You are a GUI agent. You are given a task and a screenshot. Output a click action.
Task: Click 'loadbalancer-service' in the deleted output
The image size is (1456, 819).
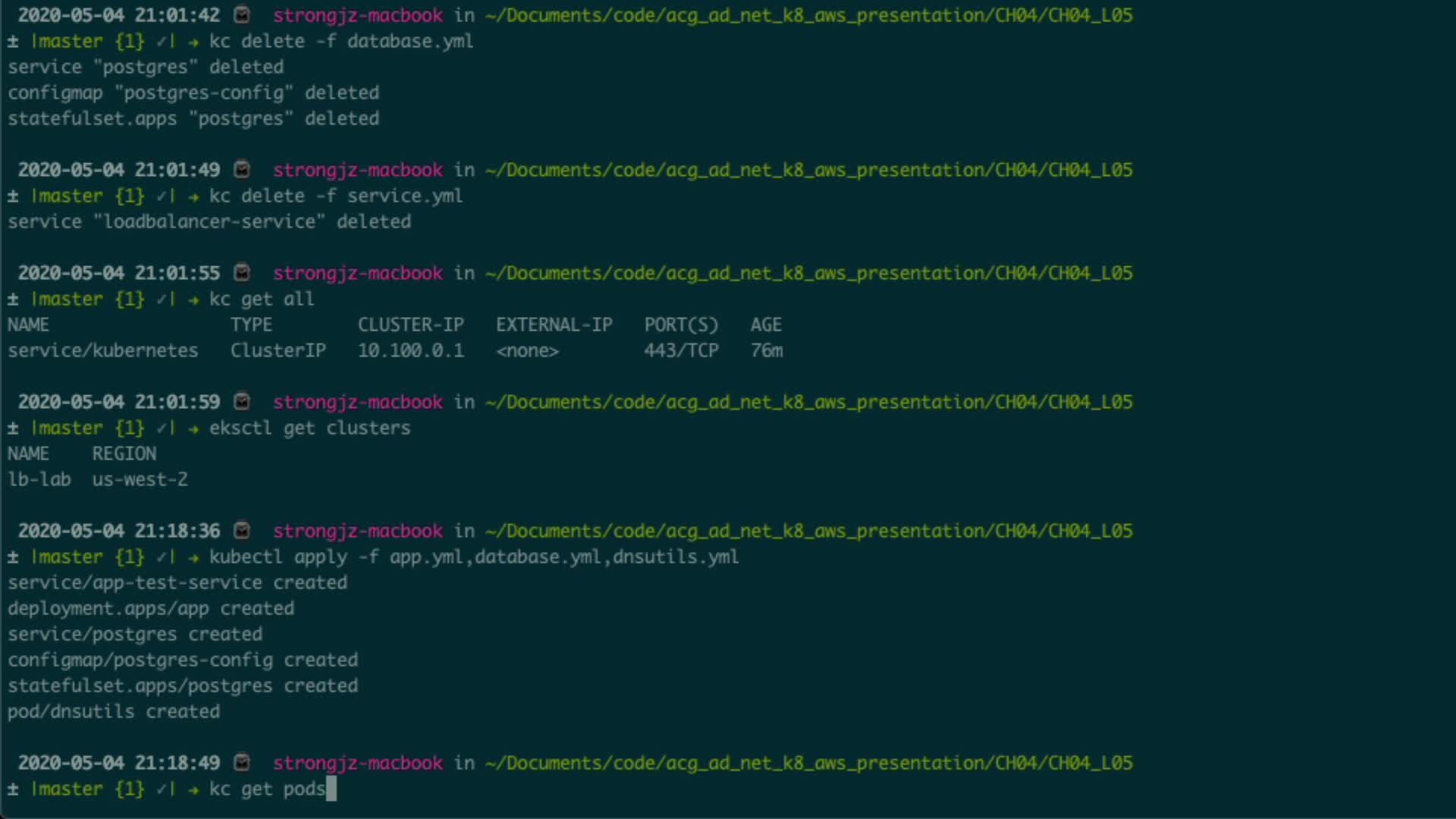[209, 222]
